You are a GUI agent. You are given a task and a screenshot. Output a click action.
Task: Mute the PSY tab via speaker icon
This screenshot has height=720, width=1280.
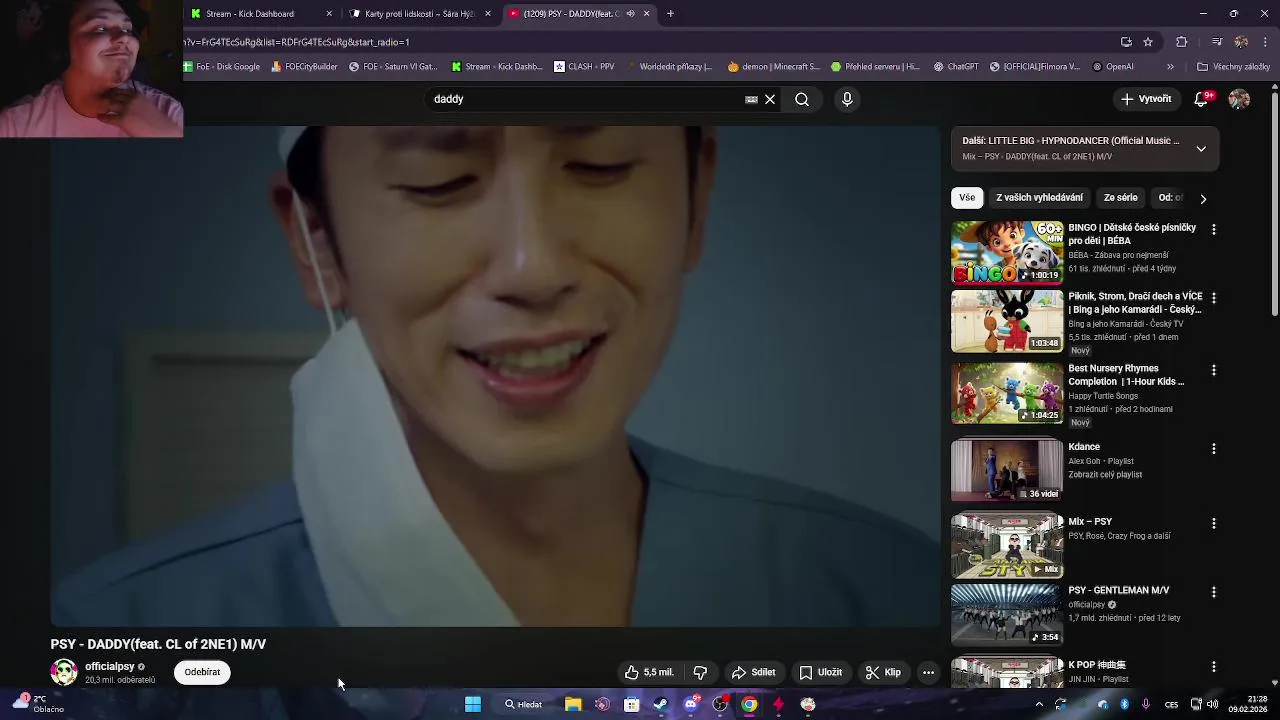coord(630,14)
